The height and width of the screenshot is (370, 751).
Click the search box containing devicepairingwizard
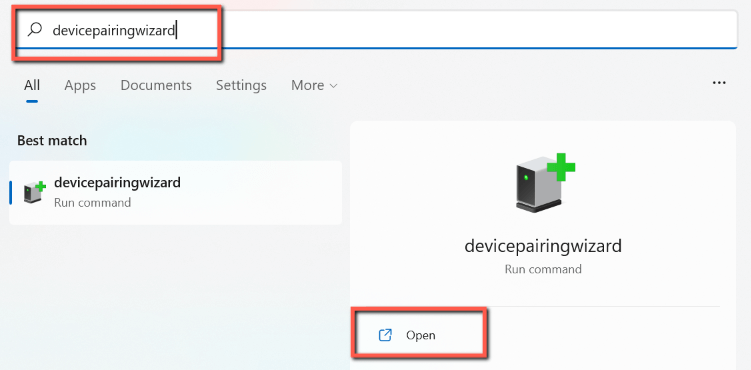click(x=376, y=30)
